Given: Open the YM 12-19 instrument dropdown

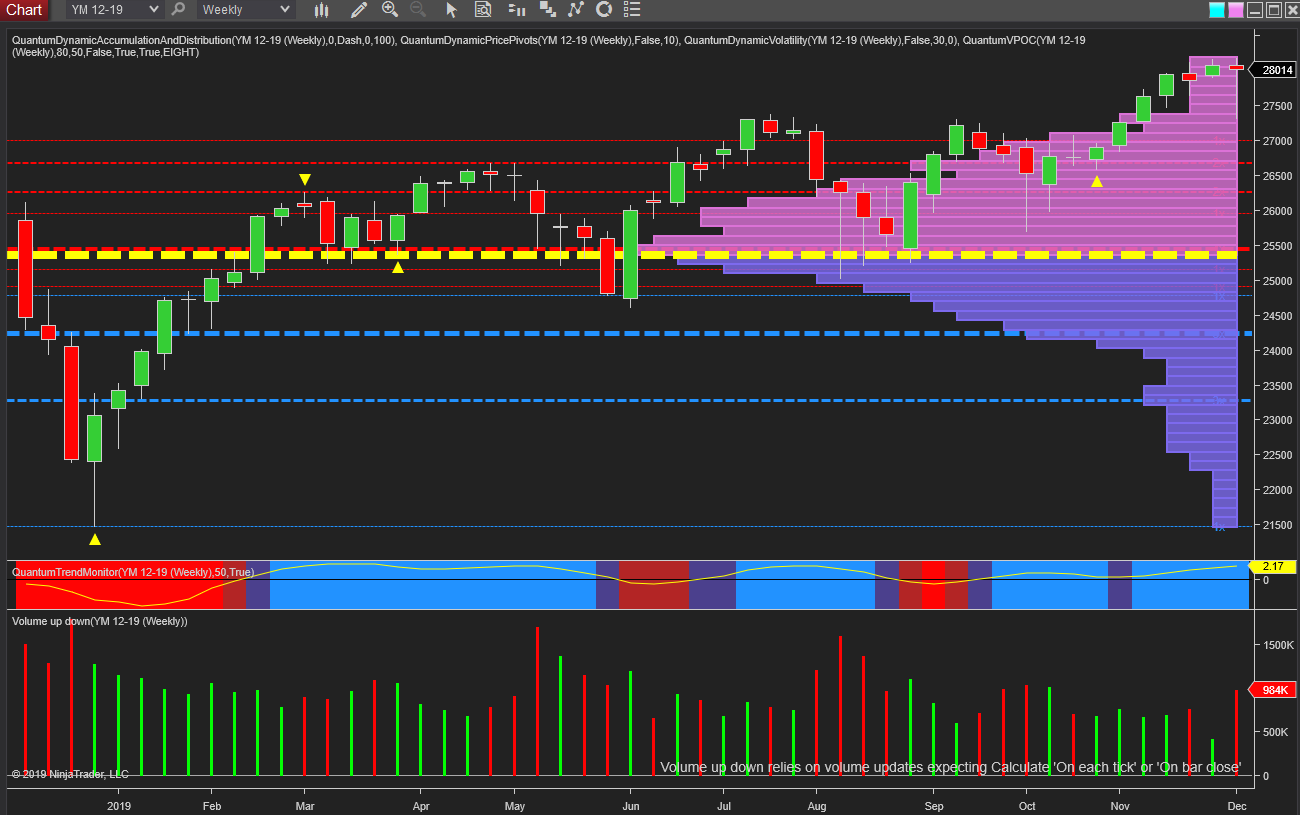Looking at the screenshot, I should [113, 9].
